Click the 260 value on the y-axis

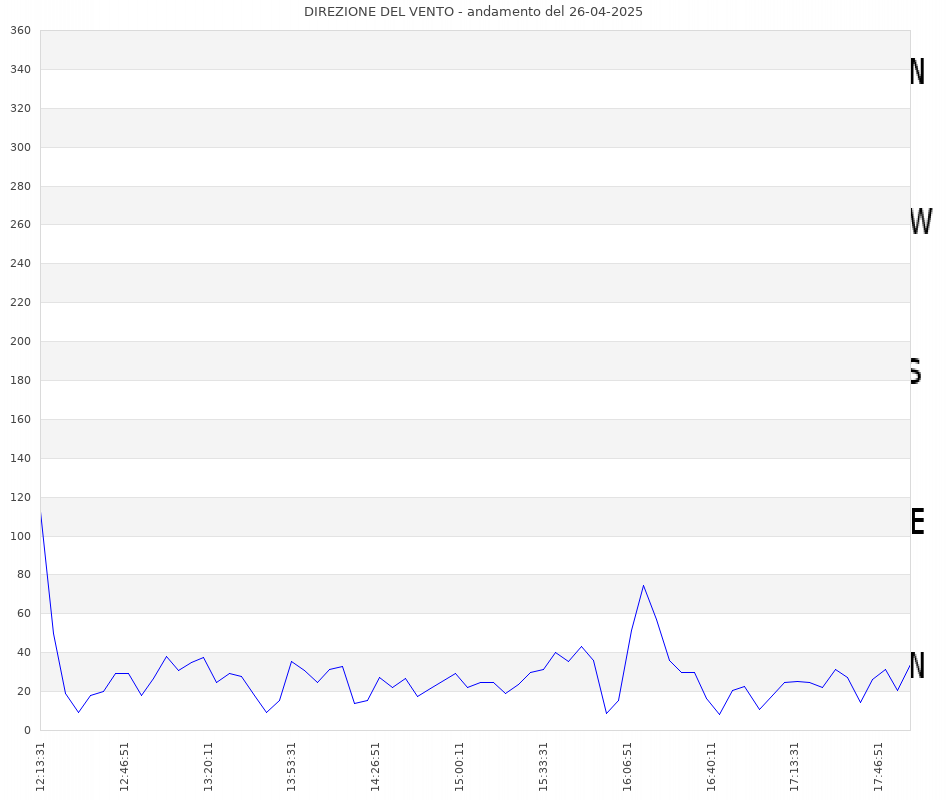[20, 225]
